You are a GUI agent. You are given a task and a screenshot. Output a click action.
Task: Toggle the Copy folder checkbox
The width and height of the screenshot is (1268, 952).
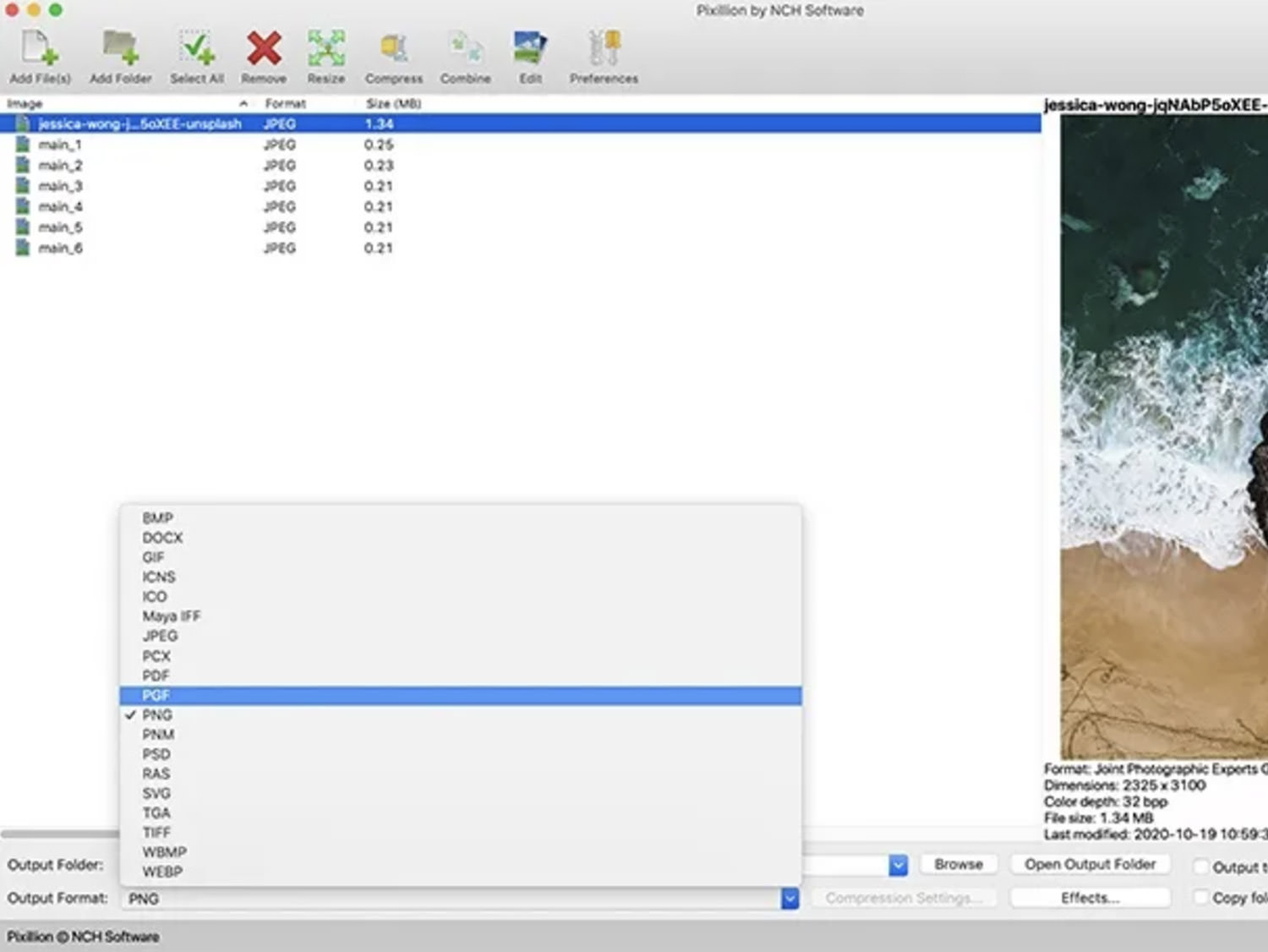click(1200, 898)
